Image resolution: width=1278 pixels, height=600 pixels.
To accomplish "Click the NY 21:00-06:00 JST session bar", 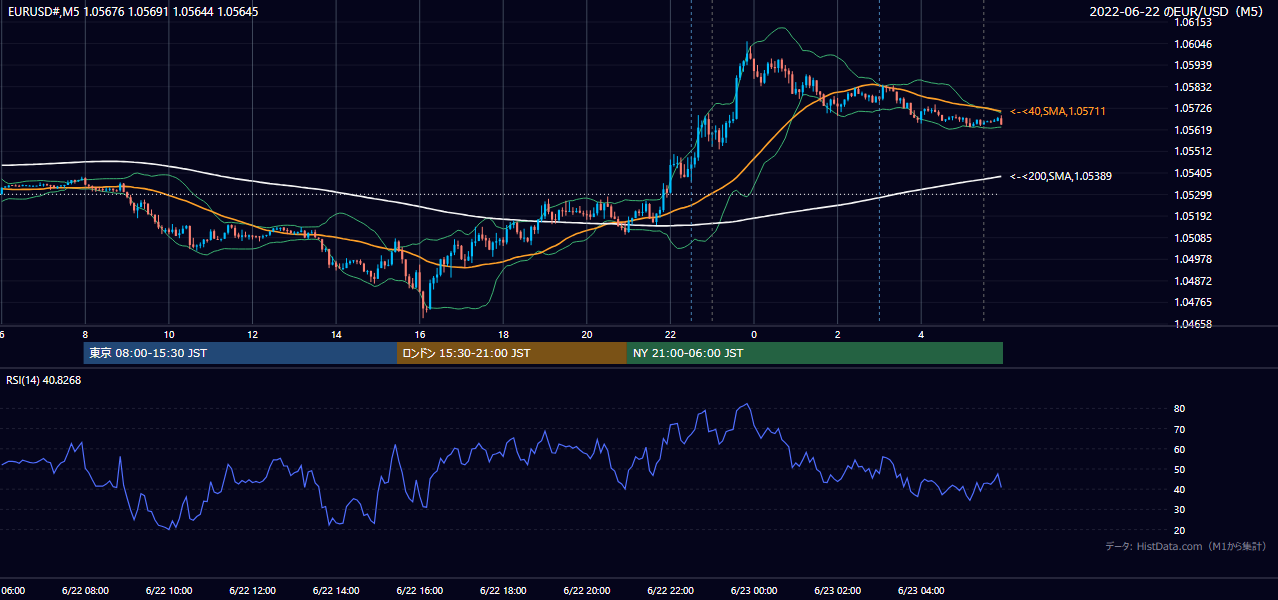I will point(815,353).
